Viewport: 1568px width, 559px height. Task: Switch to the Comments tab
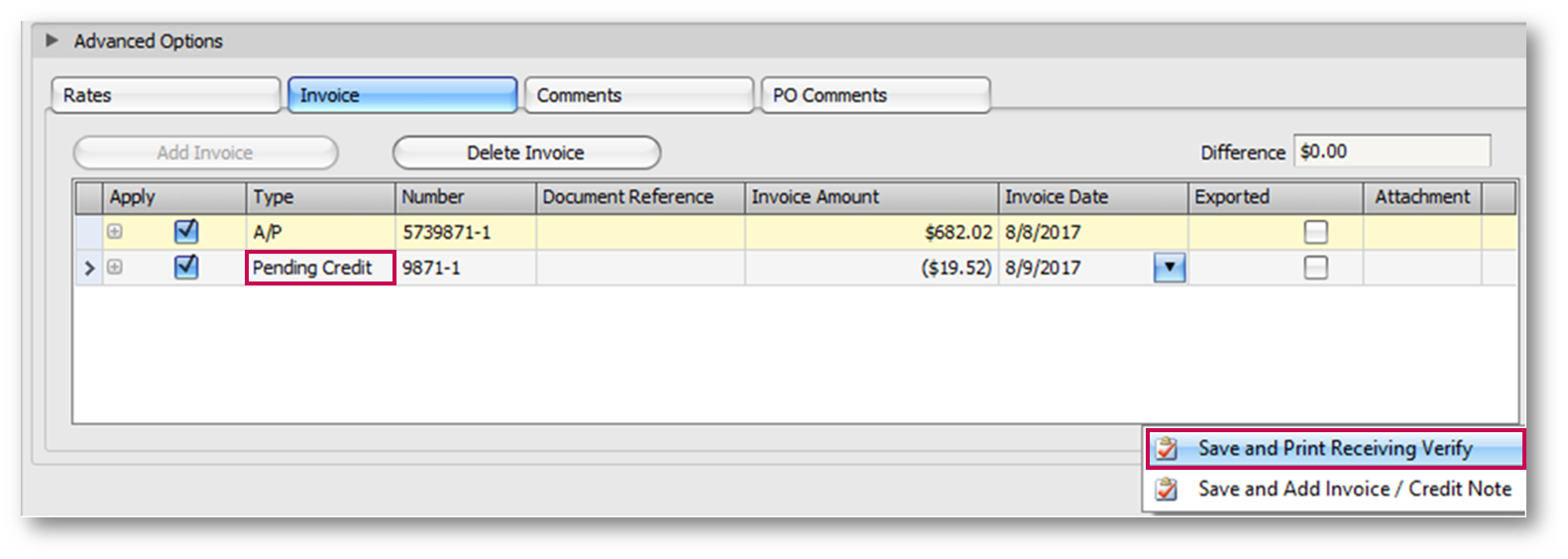pos(638,95)
